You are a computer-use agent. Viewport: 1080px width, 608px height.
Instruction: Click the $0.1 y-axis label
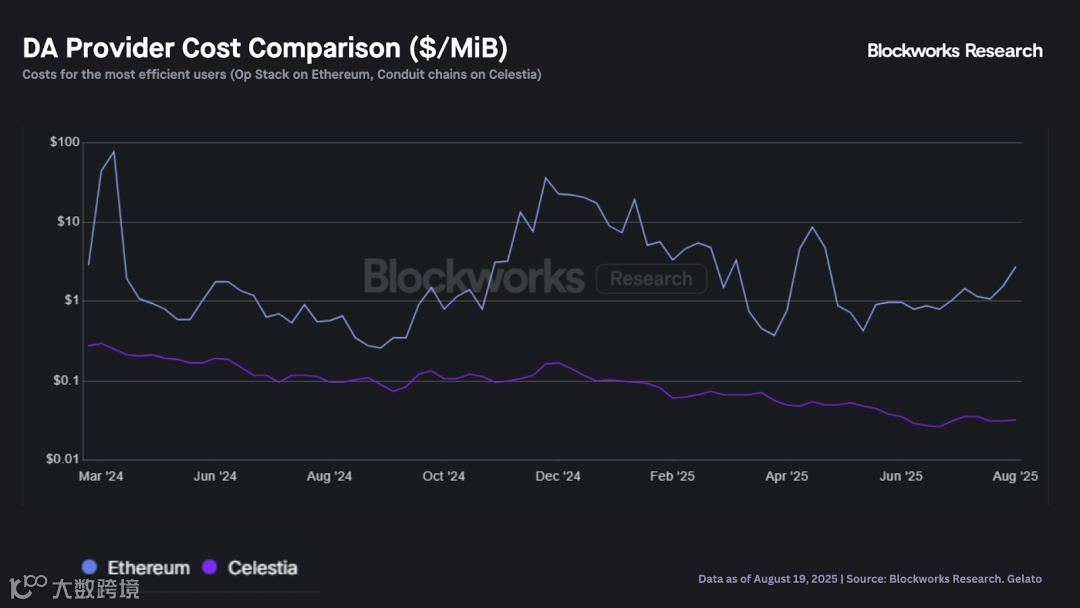pyautogui.click(x=67, y=381)
